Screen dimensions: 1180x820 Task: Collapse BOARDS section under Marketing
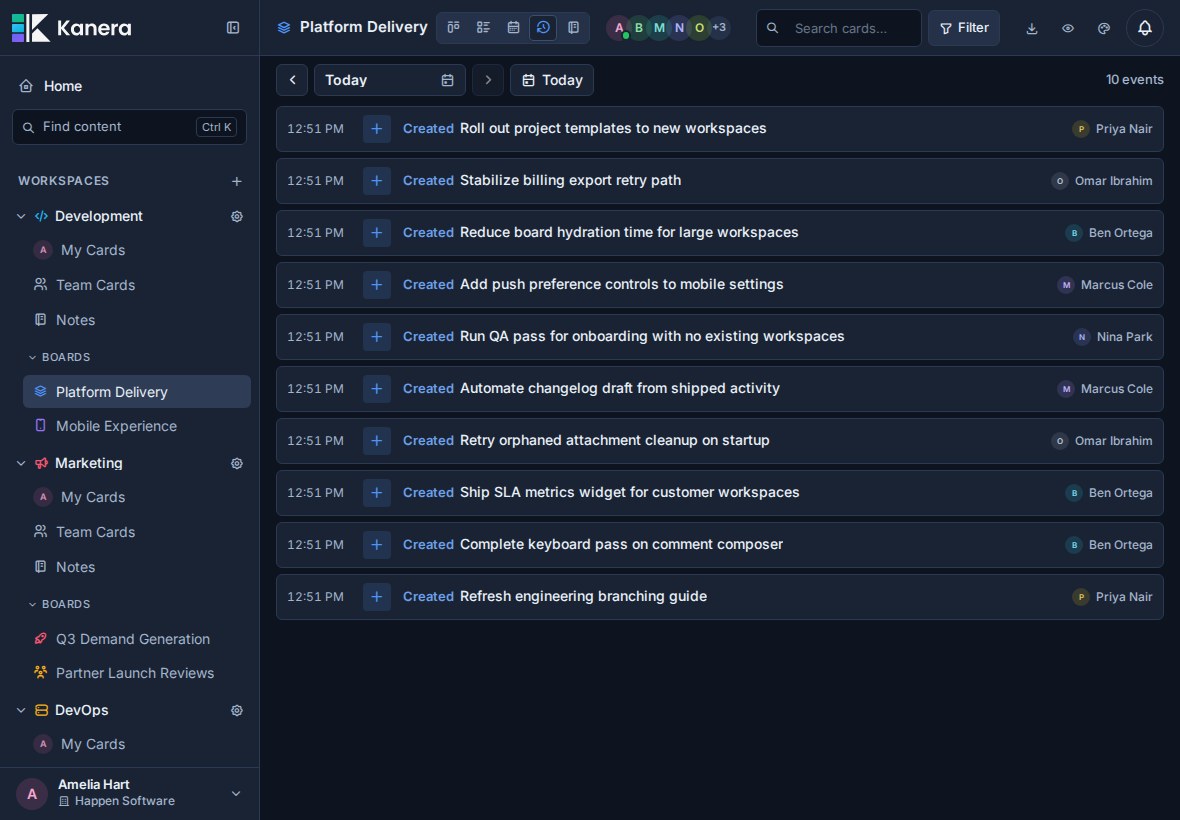point(59,604)
